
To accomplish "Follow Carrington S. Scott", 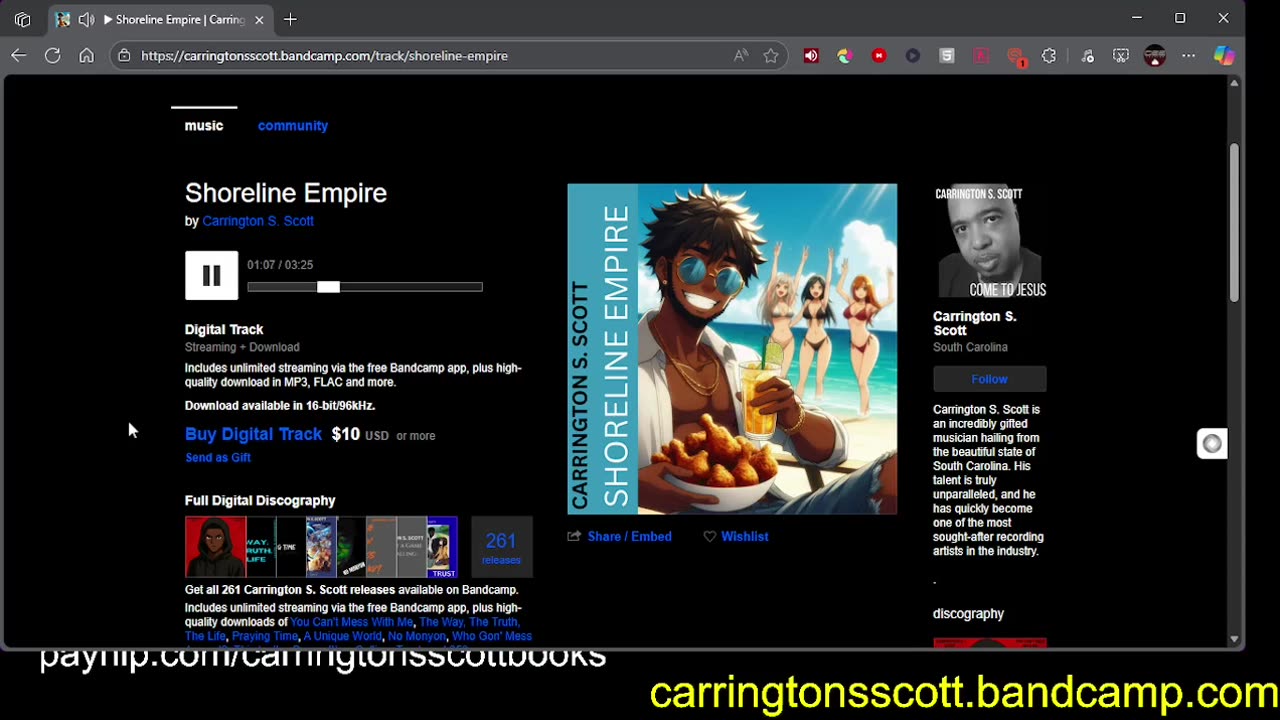I will pos(990,379).
